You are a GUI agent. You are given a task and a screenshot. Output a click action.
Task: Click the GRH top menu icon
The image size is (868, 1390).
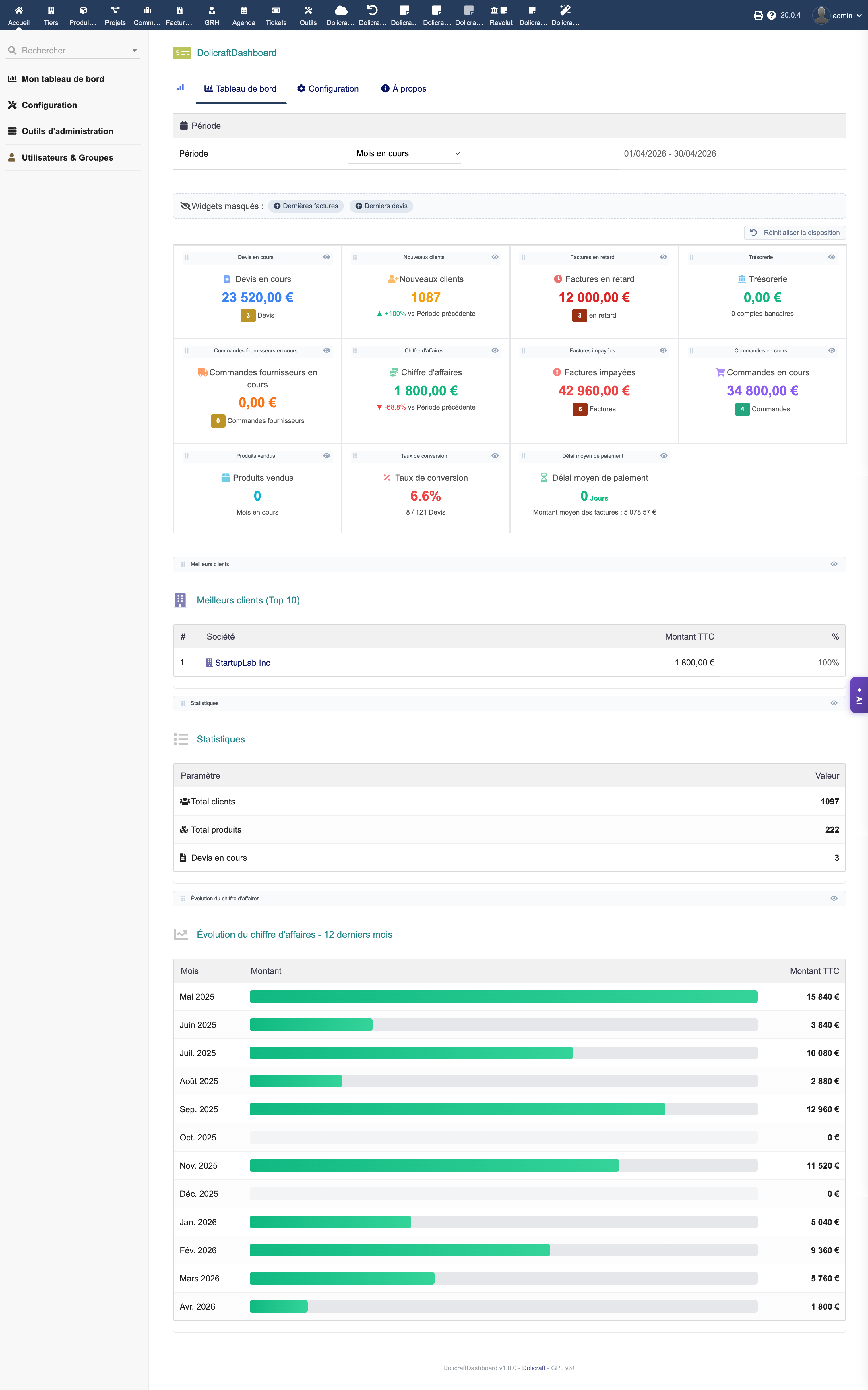211,10
